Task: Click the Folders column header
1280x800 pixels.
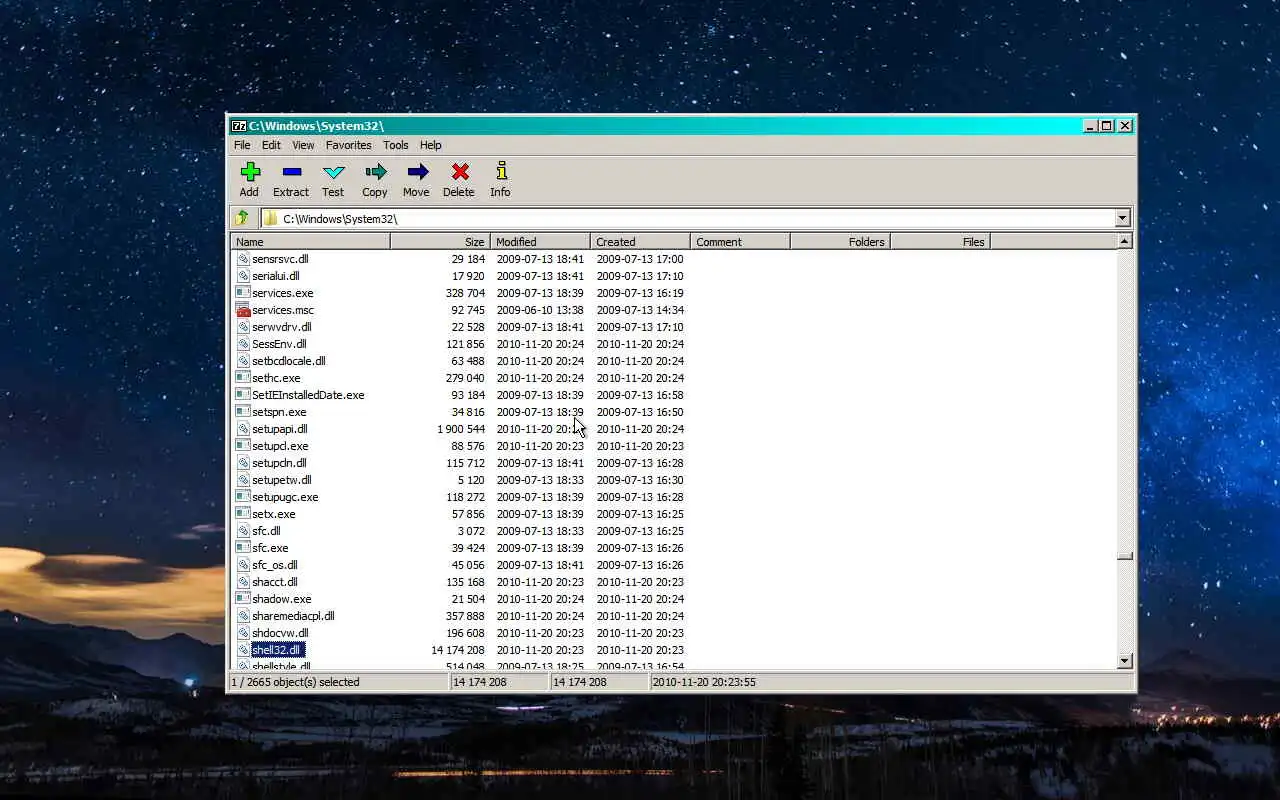Action: pyautogui.click(x=840, y=241)
